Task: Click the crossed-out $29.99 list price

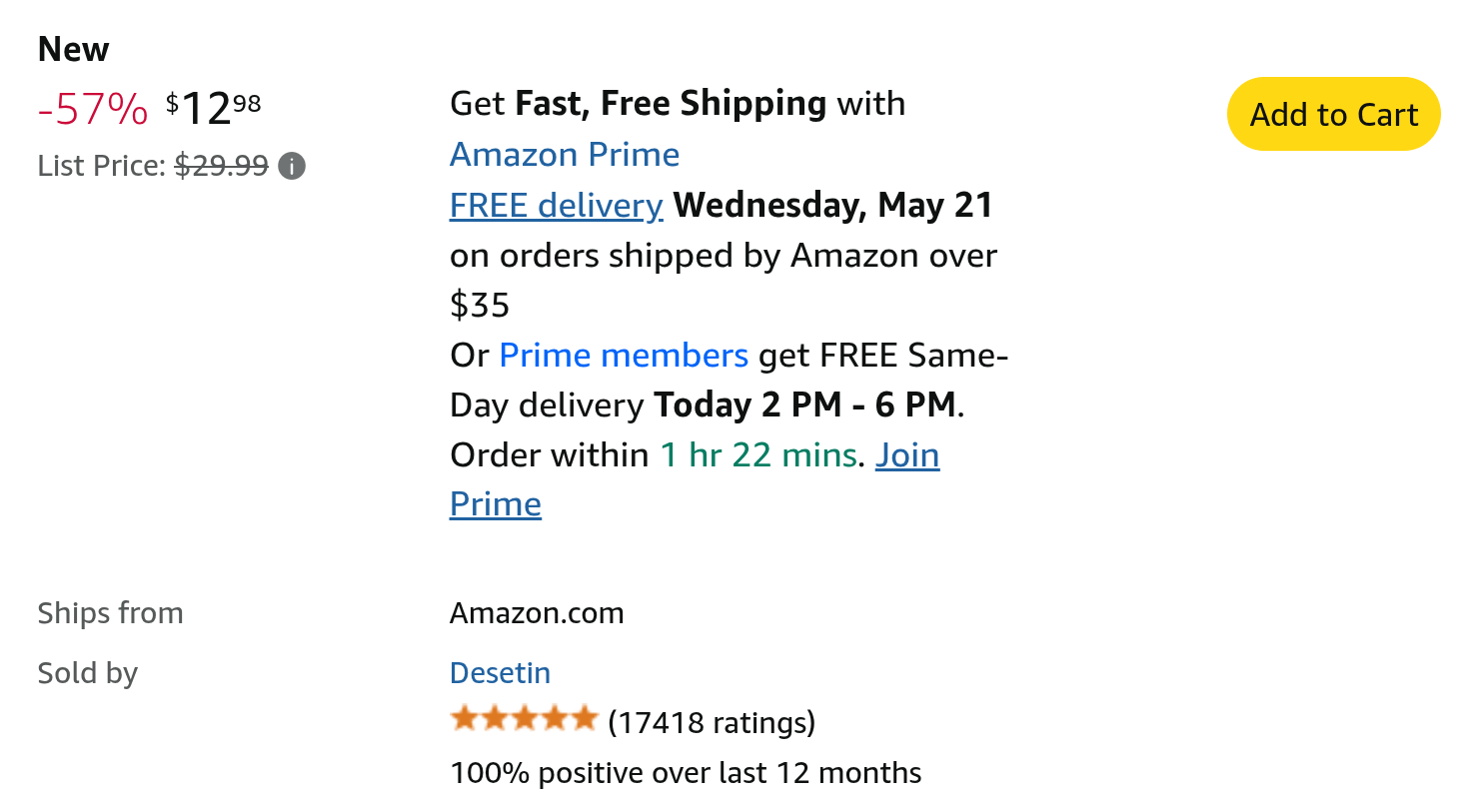Action: (x=221, y=166)
